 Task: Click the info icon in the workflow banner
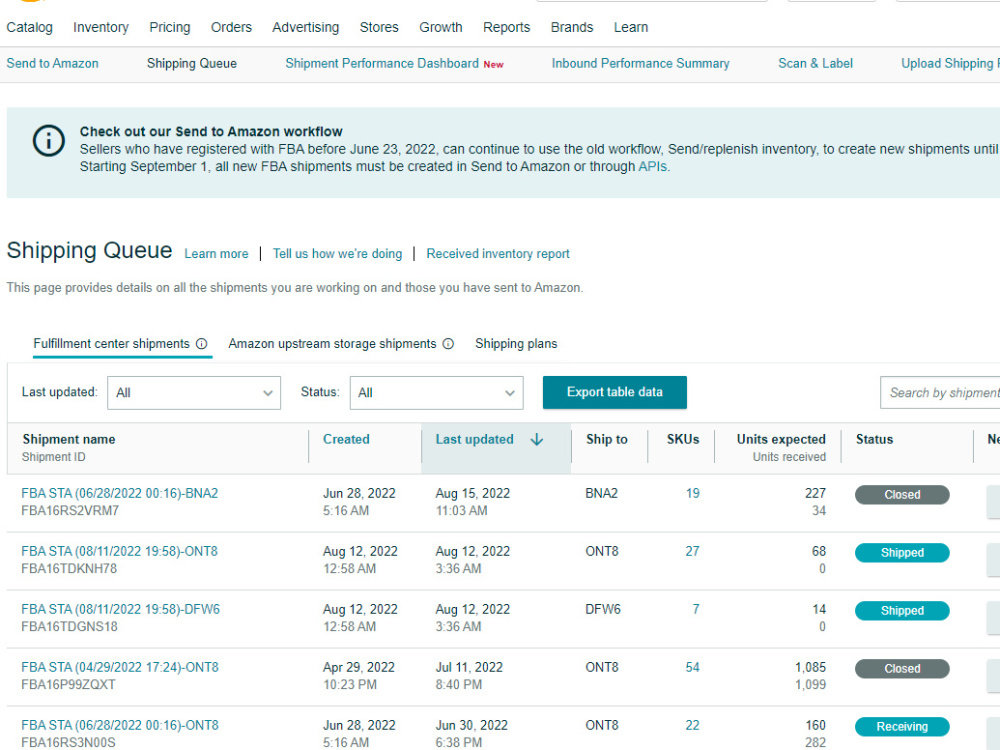click(x=48, y=140)
